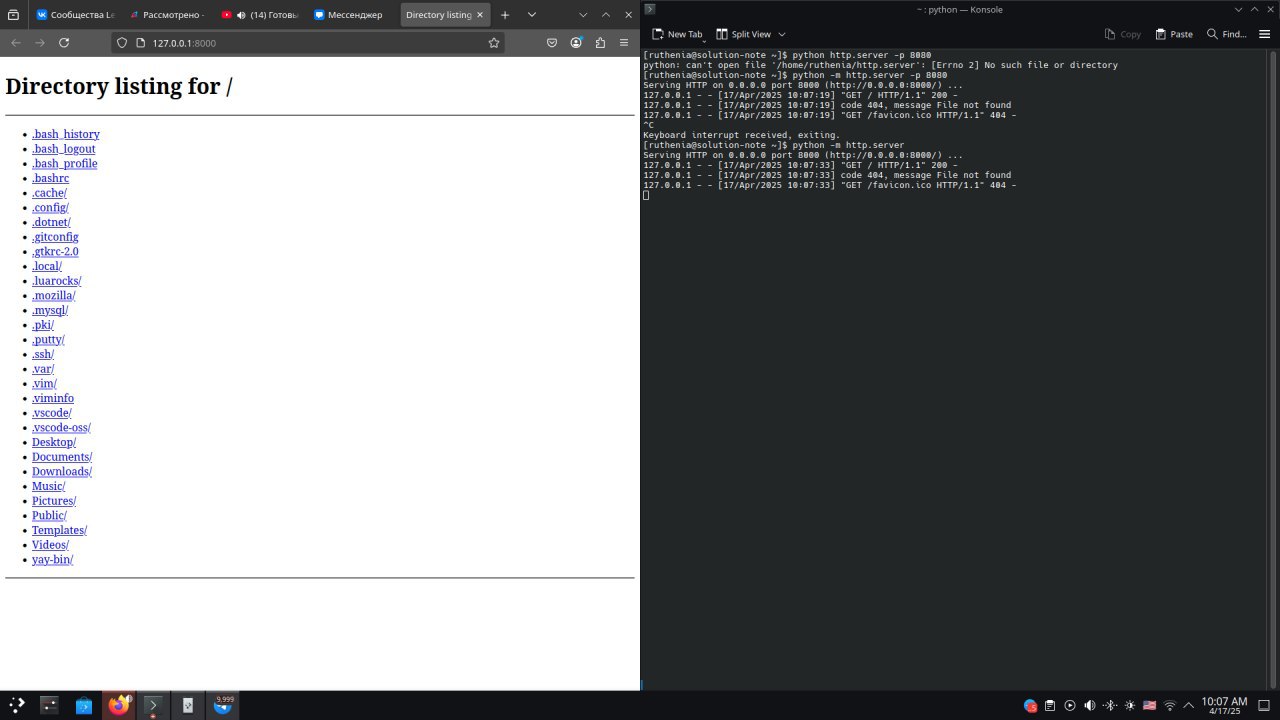Open the Videos/ directory link
The height and width of the screenshot is (720, 1280).
pyautogui.click(x=50, y=545)
